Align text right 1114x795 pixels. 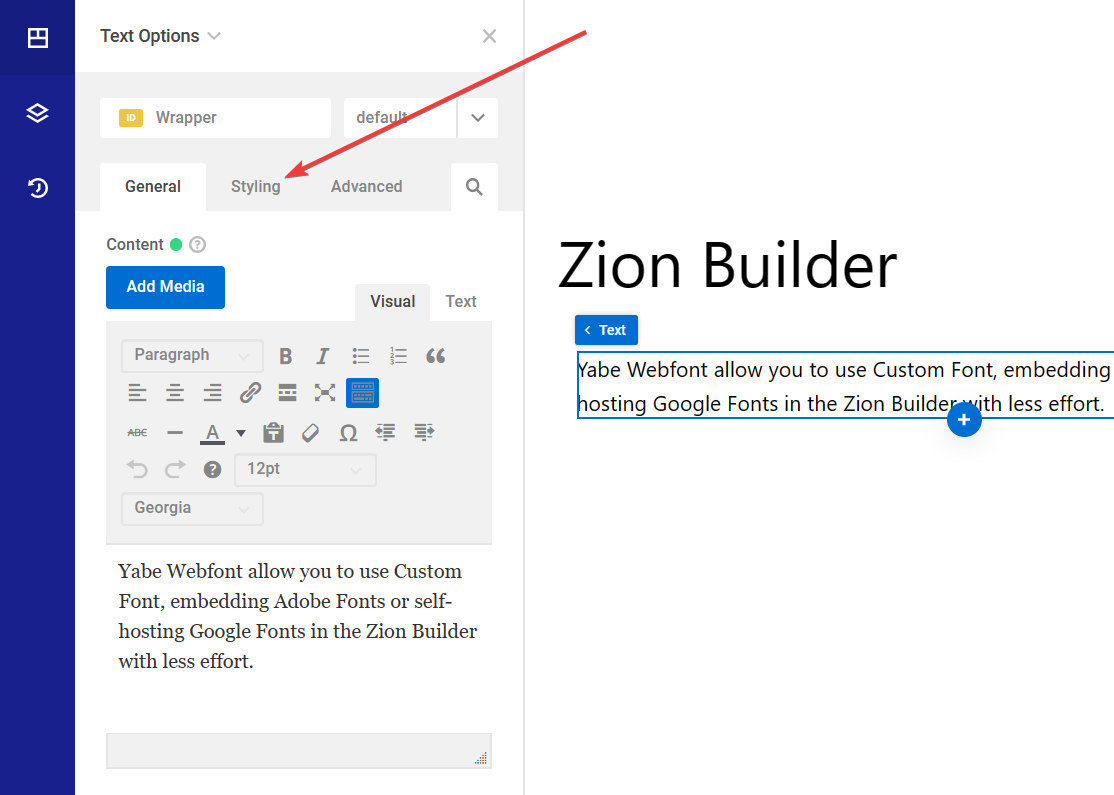(x=212, y=393)
